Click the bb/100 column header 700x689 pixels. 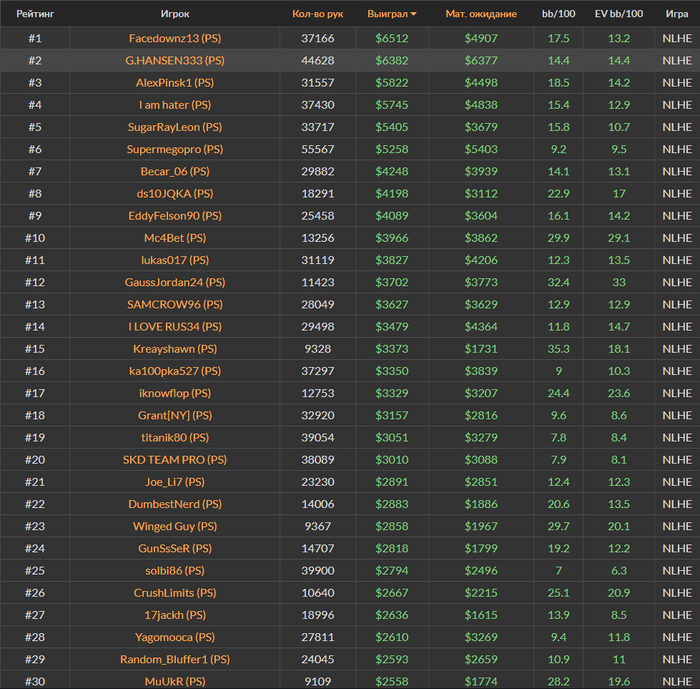[x=558, y=14]
